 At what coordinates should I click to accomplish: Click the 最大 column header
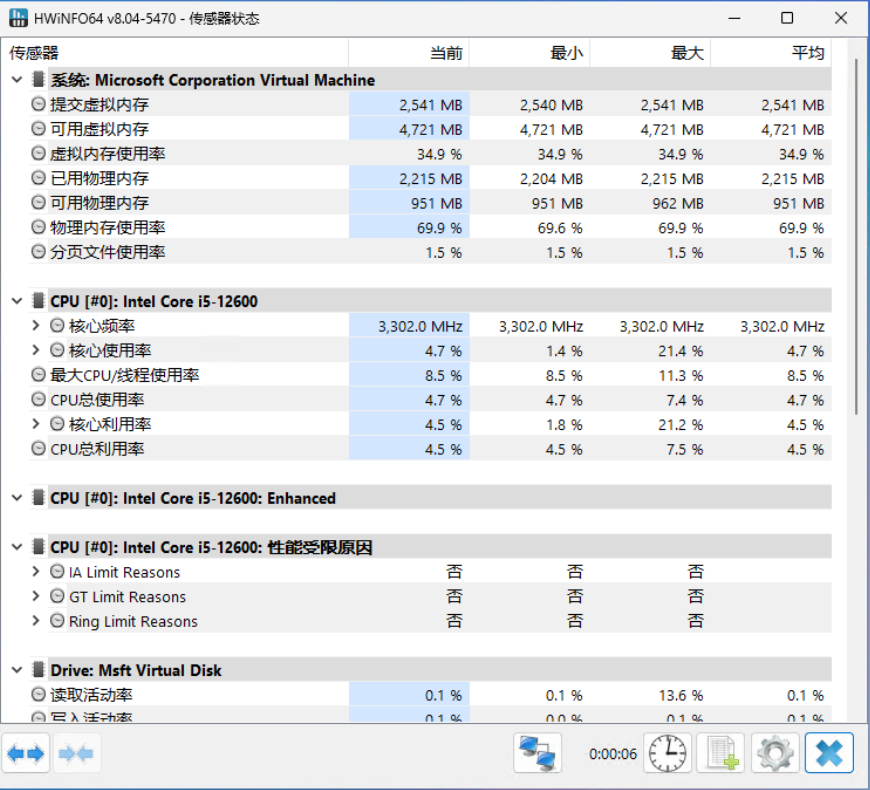(650, 53)
